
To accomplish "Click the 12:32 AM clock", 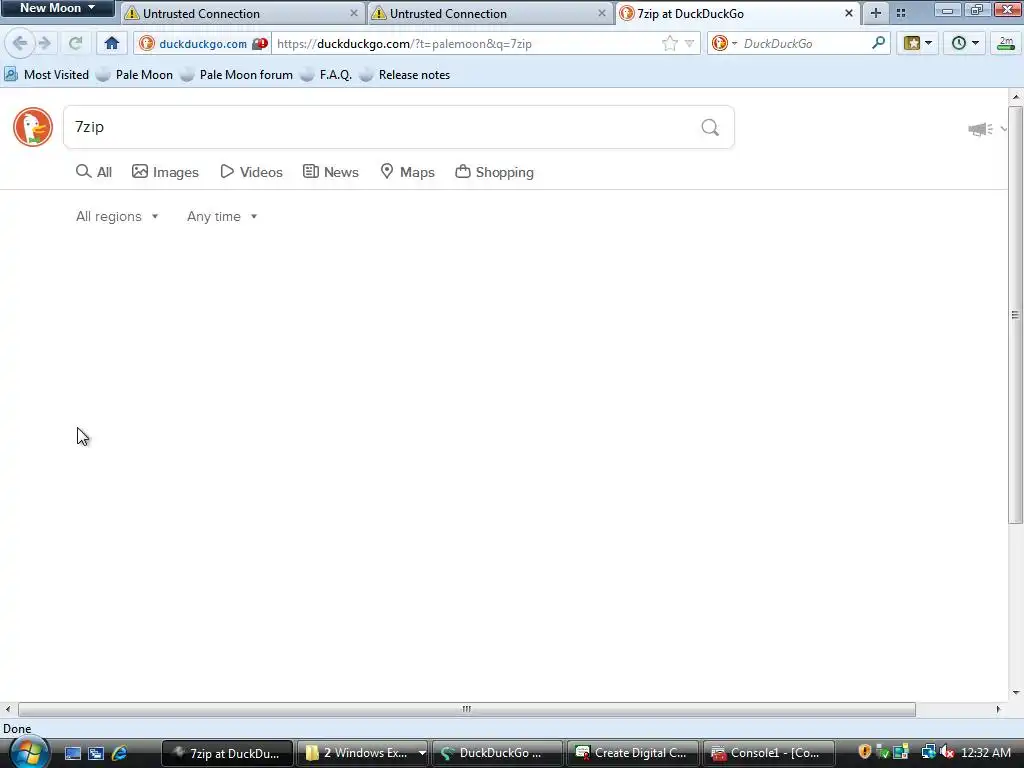I will pos(986,753).
